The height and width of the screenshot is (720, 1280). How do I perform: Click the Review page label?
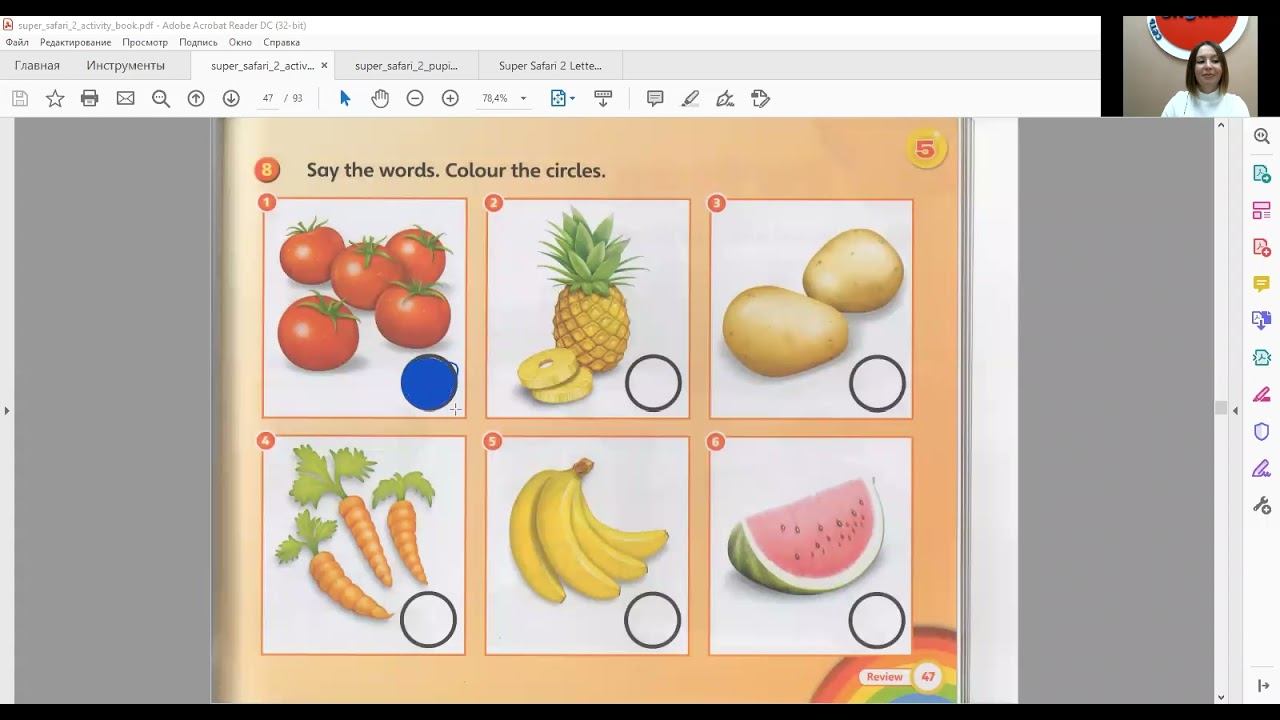pyautogui.click(x=884, y=677)
